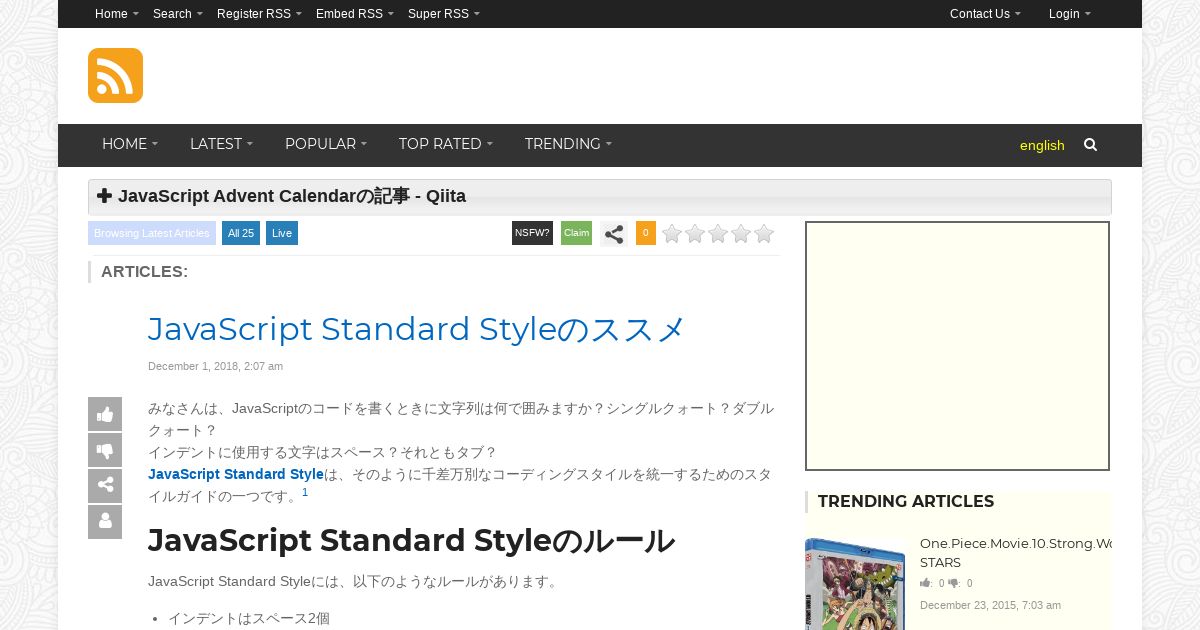Click bullet text インデントはスペース2個
Viewport: 1200px width, 630px height.
tap(249, 618)
